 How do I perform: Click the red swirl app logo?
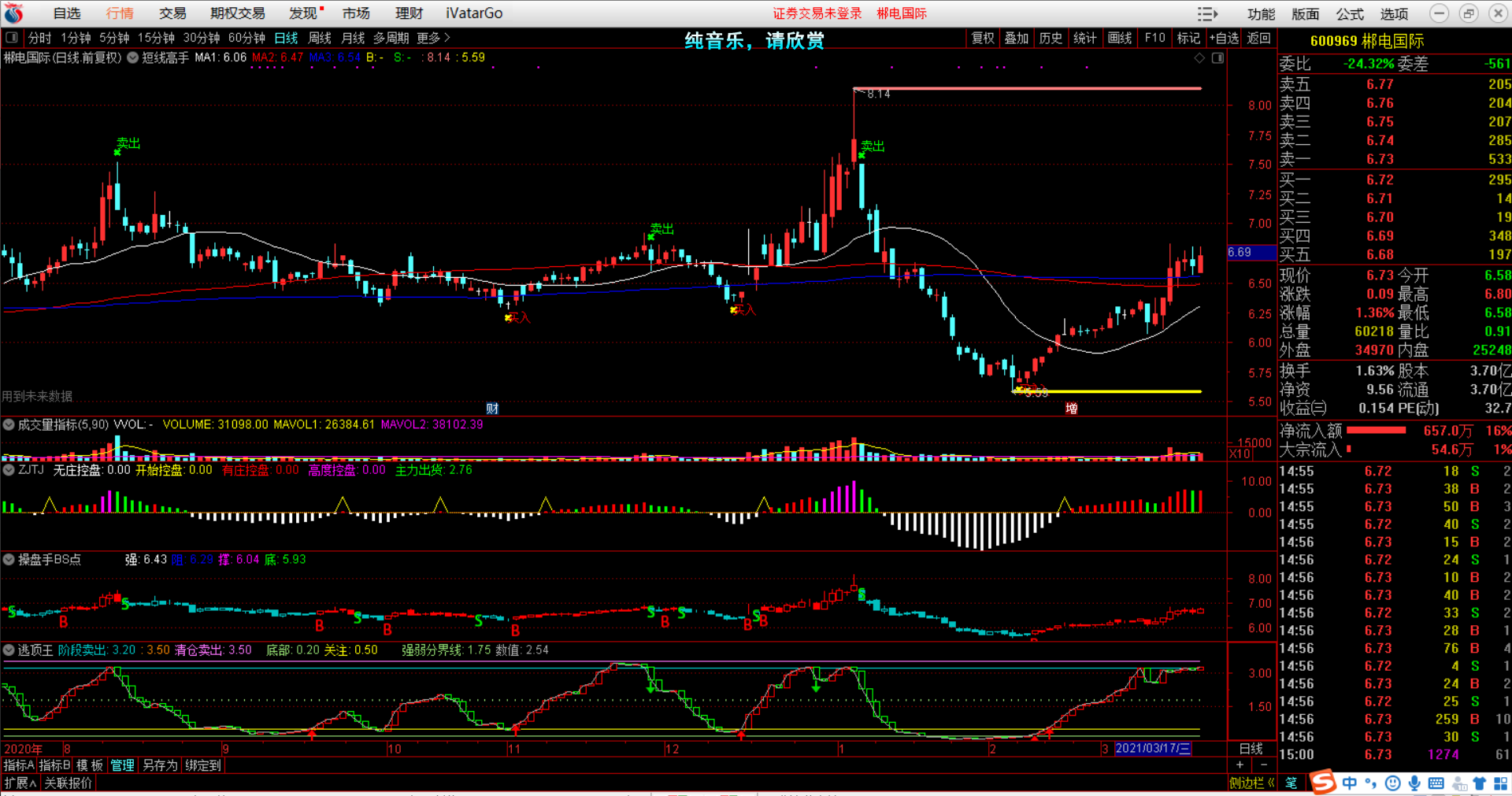(13, 13)
